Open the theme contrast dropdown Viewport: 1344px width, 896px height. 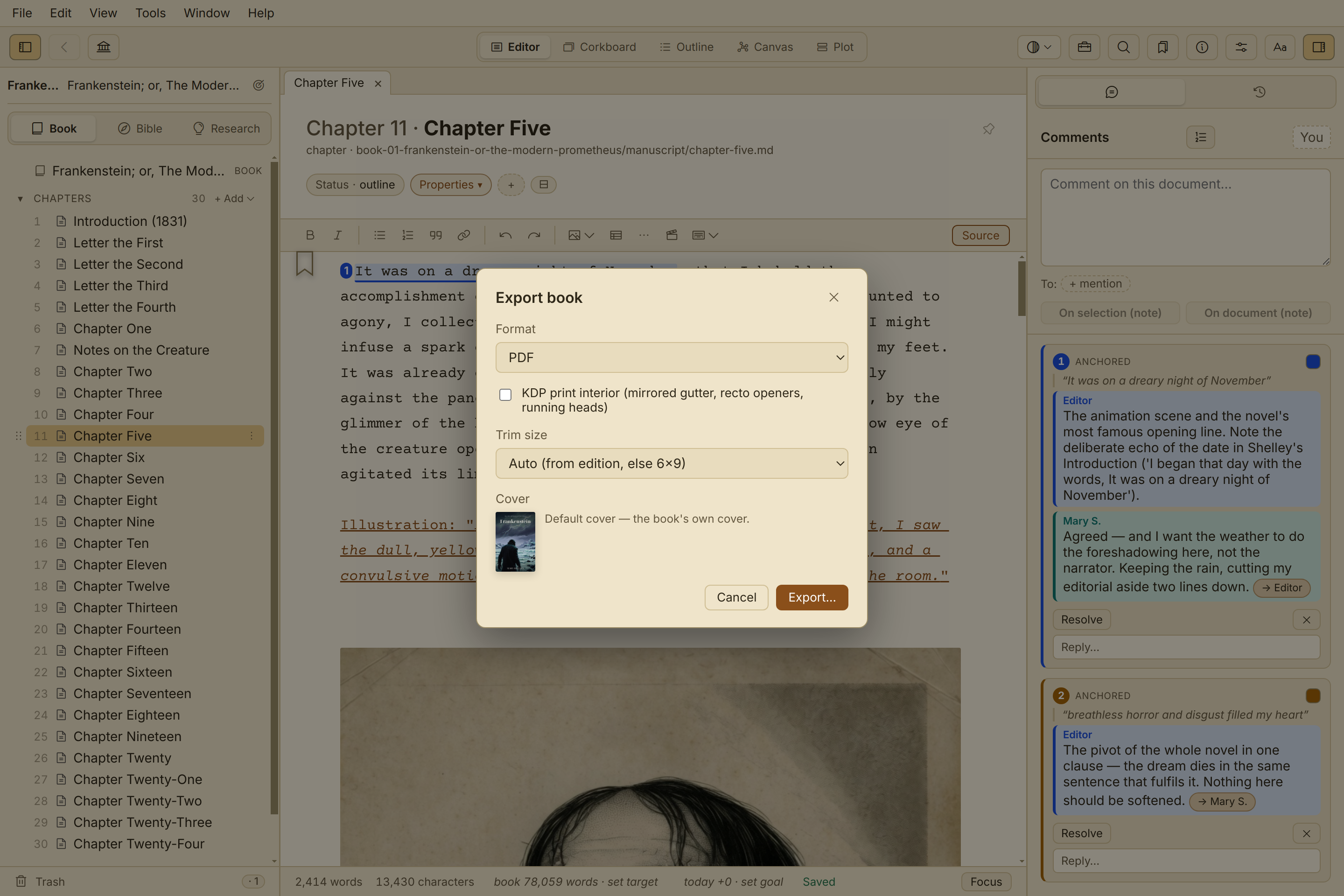[x=1039, y=47]
